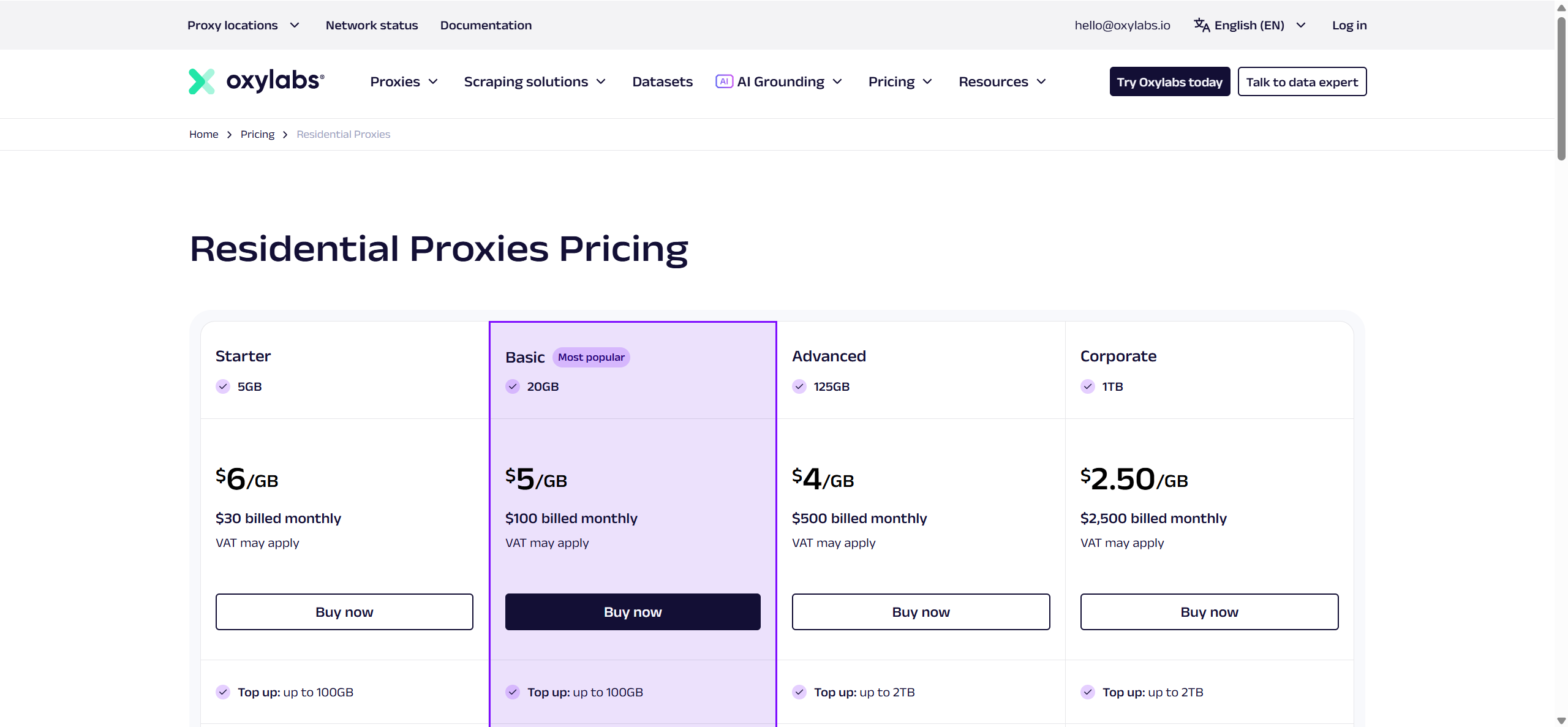Click the checkmark icon next to 20GB
1568x727 pixels.
pos(513,386)
